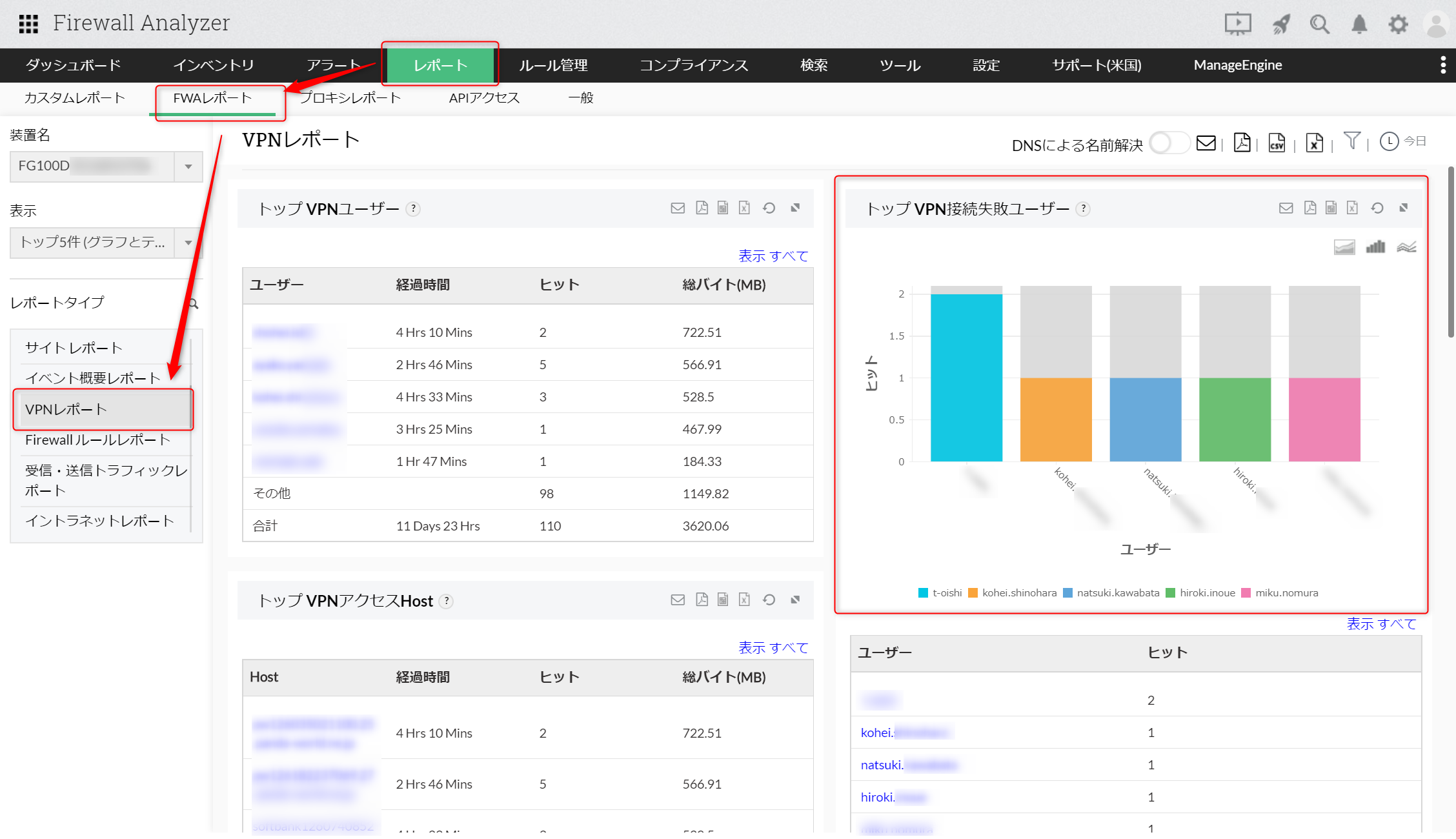The height and width of the screenshot is (839, 1456).
Task: Click the filter funnel icon
Action: pos(1351,141)
